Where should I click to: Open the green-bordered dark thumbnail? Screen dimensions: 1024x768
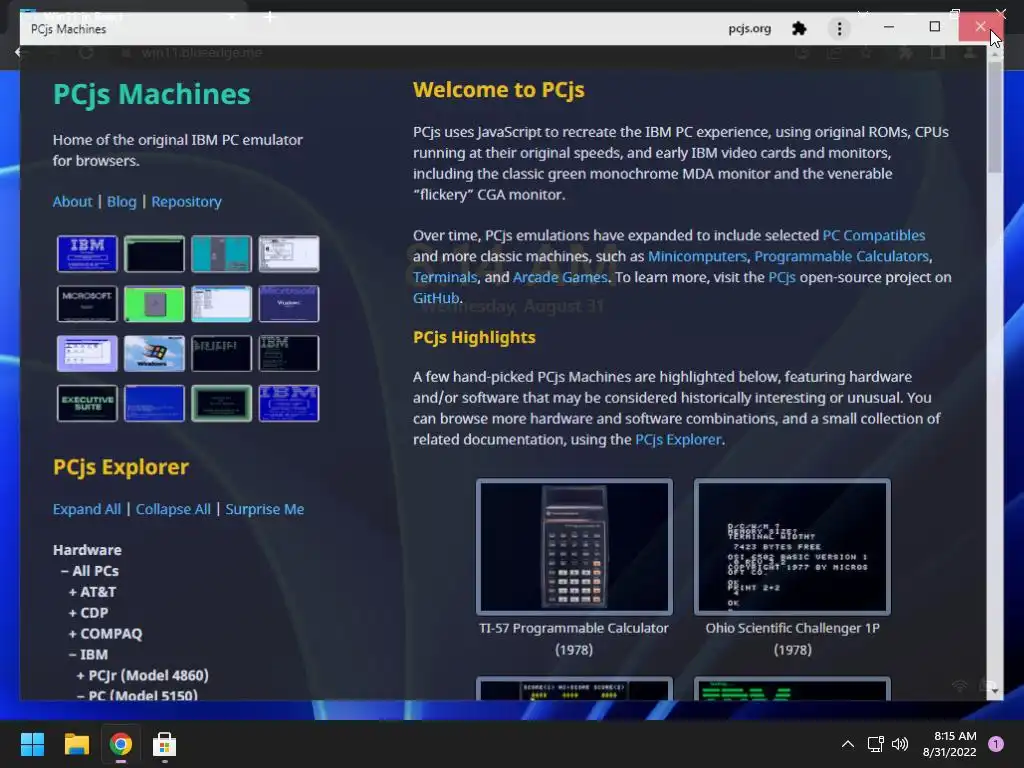[221, 403]
